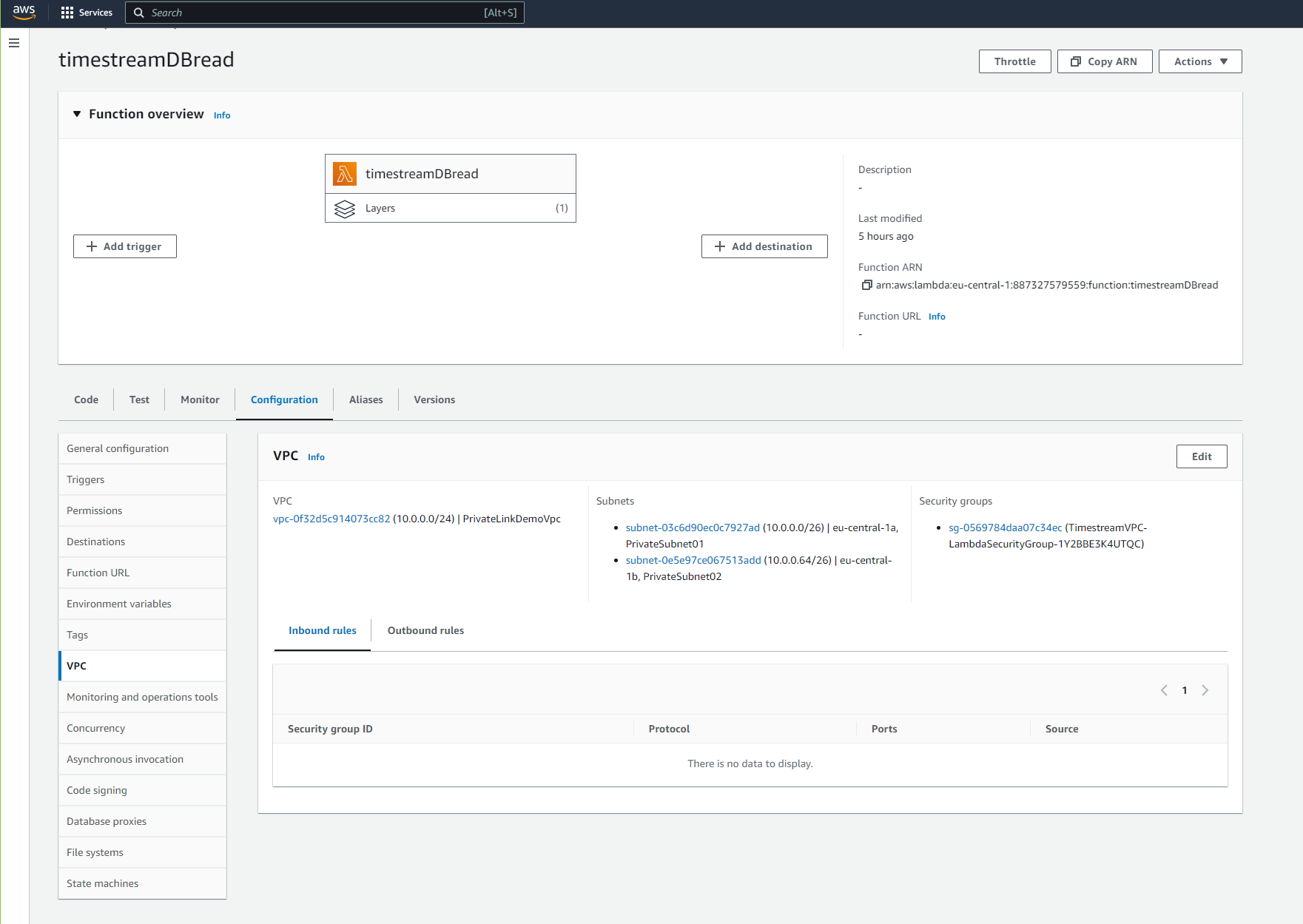Focus the AWS search field
This screenshot has width=1303, height=924.
(x=325, y=13)
